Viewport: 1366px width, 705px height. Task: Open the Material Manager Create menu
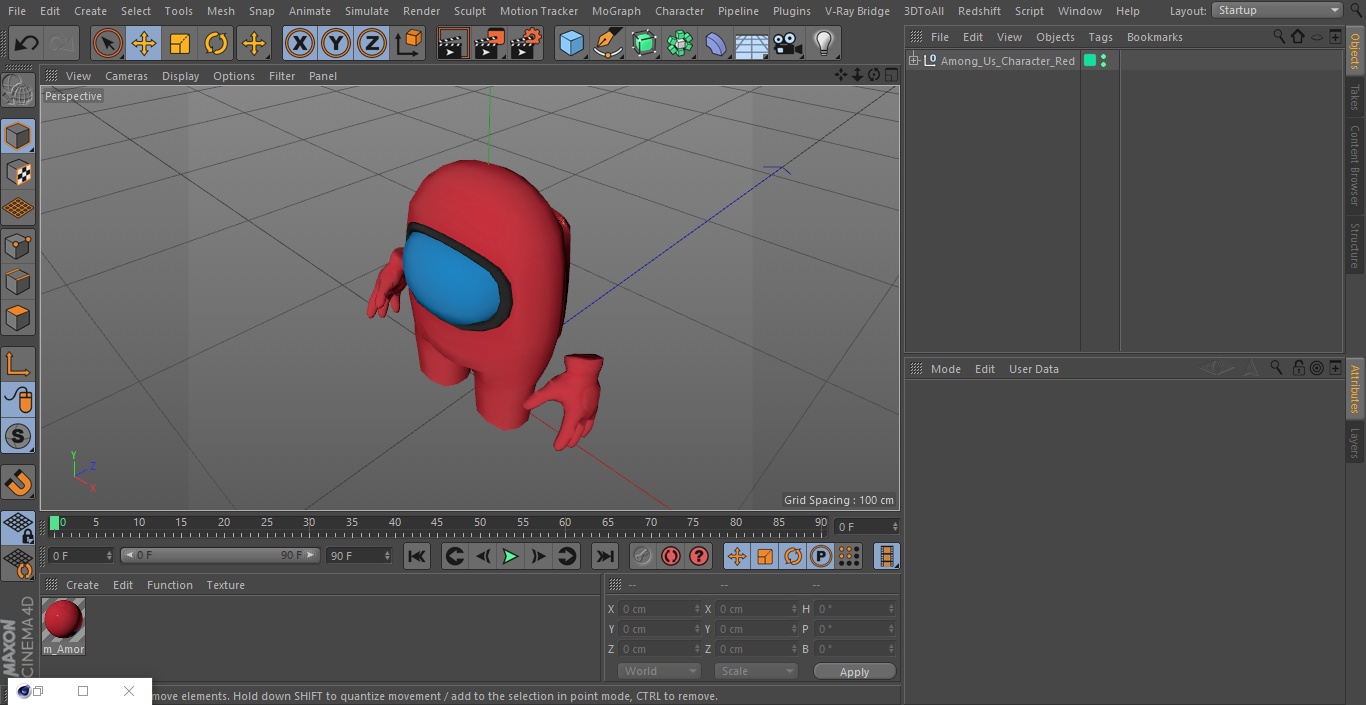82,585
